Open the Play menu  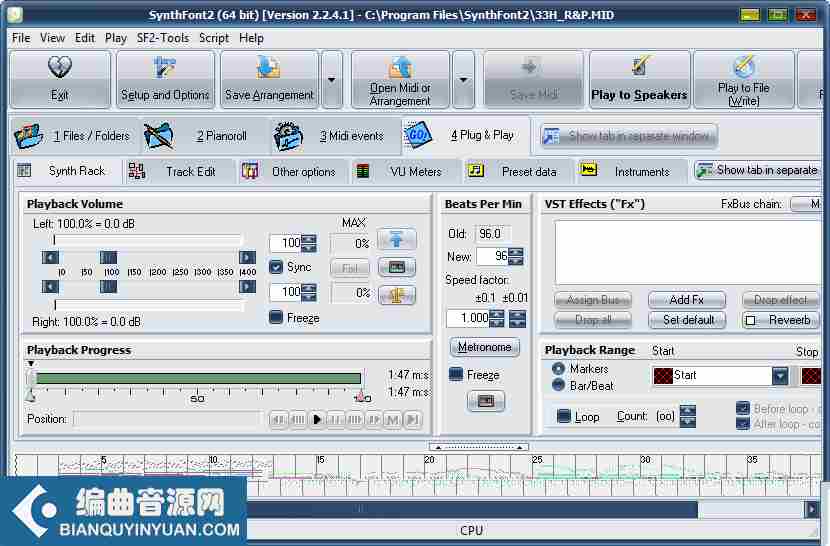(116, 38)
